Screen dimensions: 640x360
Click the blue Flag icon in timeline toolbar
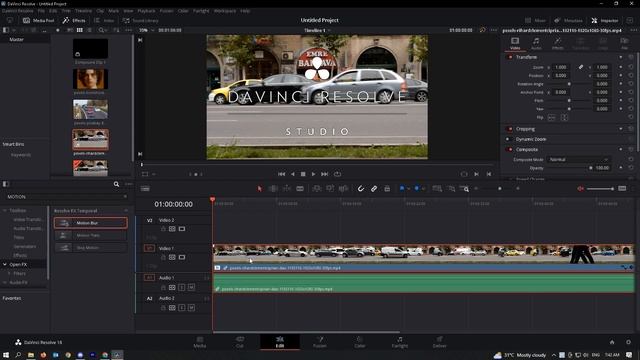point(402,189)
